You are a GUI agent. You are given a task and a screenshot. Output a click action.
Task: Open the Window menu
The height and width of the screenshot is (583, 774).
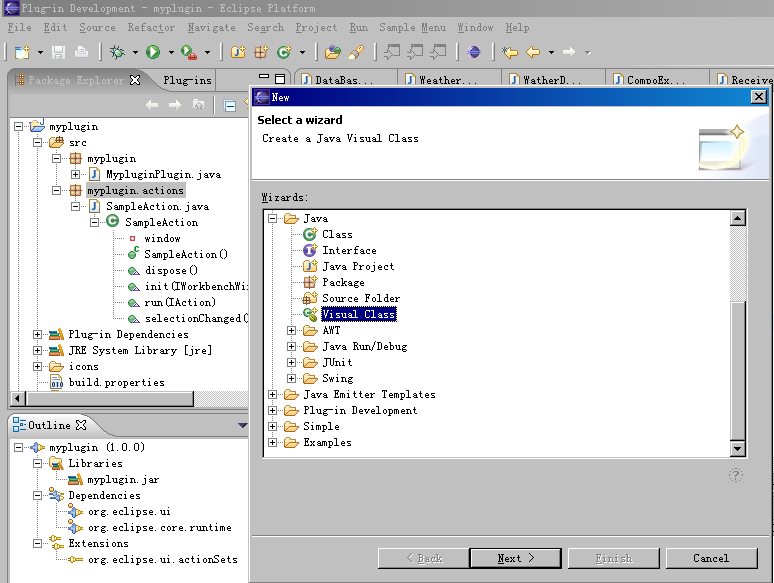475,28
